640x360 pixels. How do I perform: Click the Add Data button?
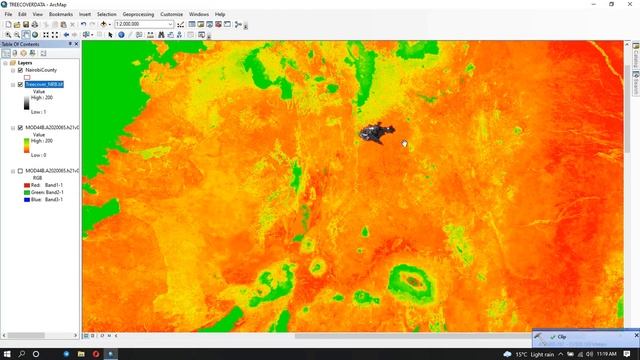[x=103, y=24]
